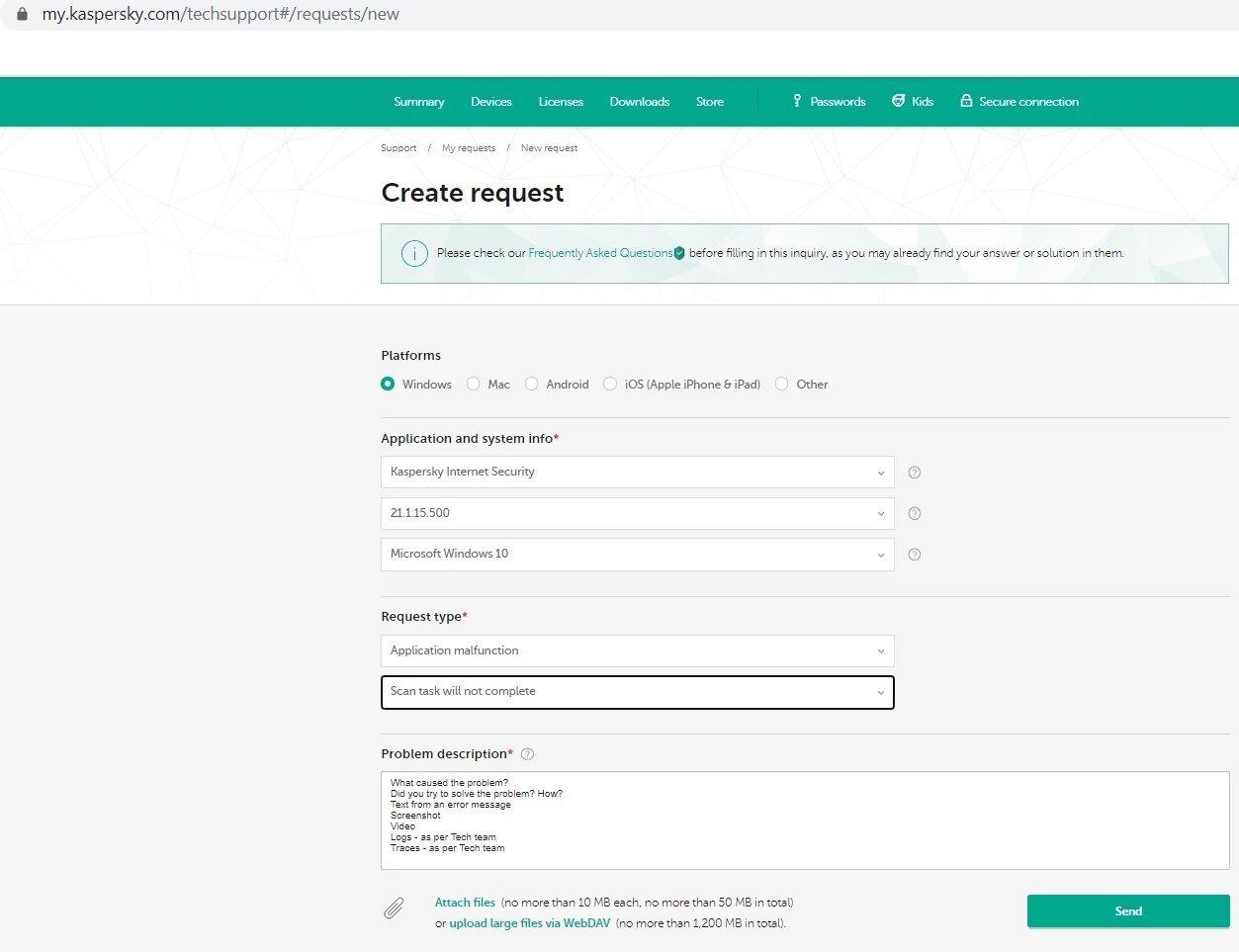Viewport: 1239px width, 952px height.
Task: Click the browser address bar URL
Action: click(221, 15)
